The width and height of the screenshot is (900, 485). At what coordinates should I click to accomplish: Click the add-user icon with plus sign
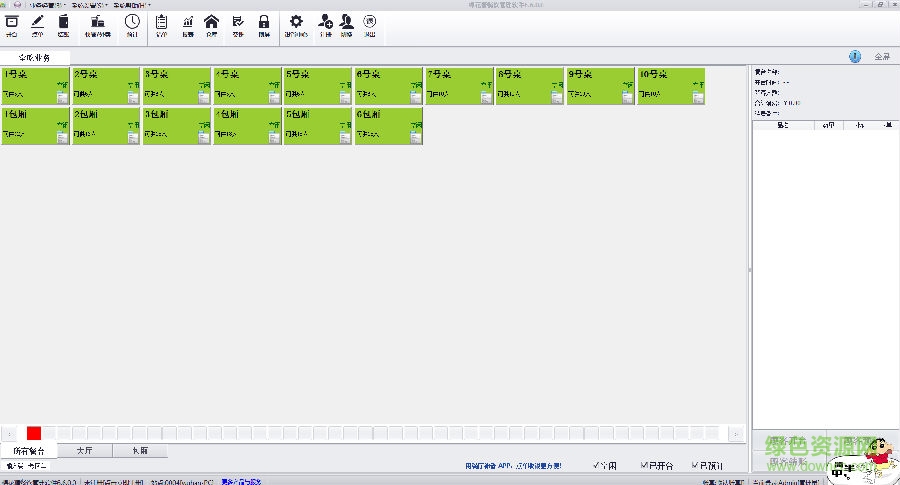(x=325, y=23)
